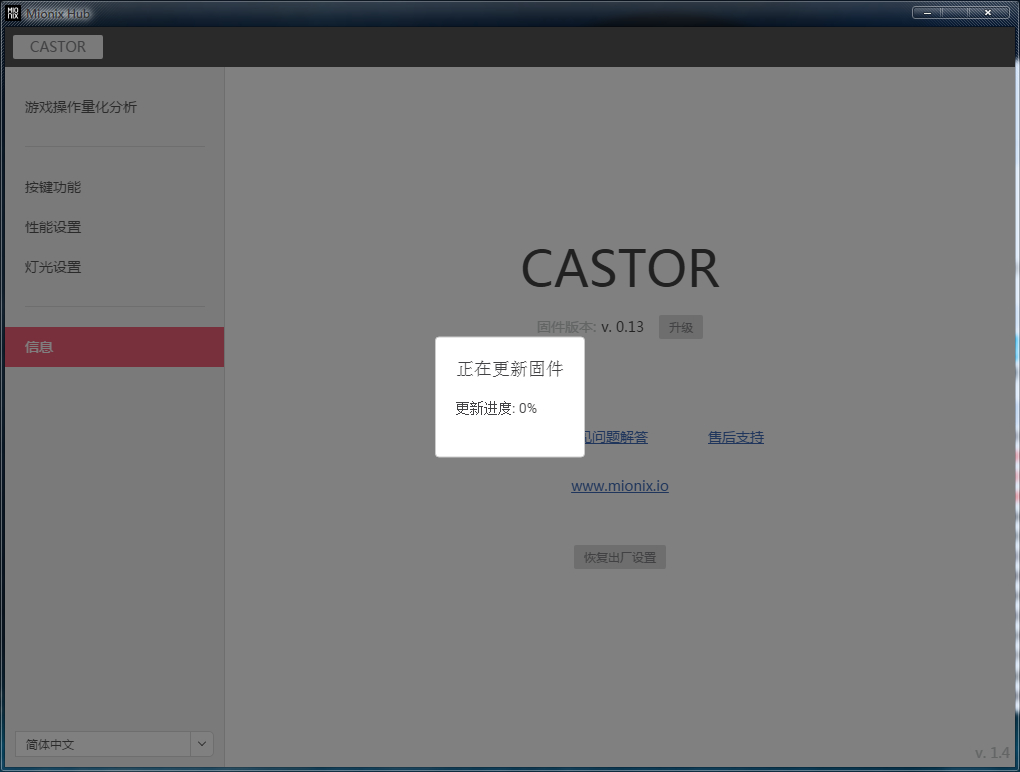Click the Mionix Hub logo icon in the title bar
The height and width of the screenshot is (772, 1020).
coord(13,13)
